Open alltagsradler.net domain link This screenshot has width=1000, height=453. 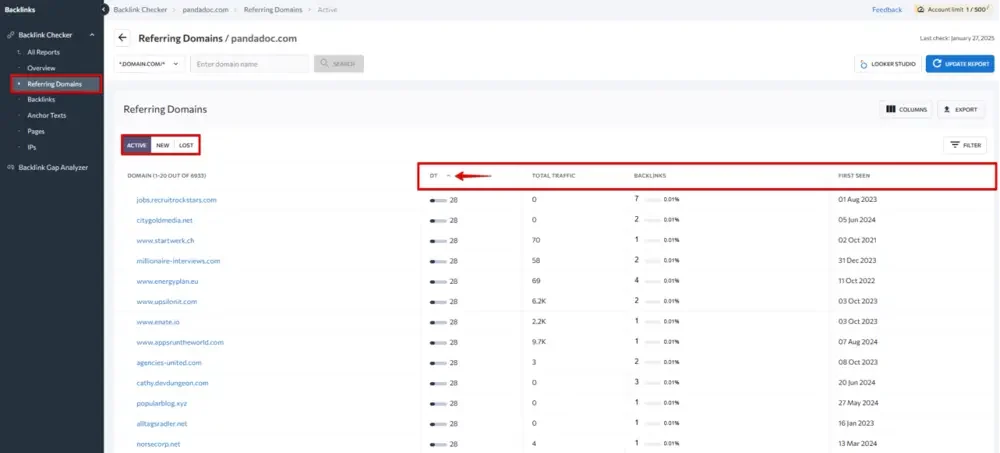coord(162,424)
